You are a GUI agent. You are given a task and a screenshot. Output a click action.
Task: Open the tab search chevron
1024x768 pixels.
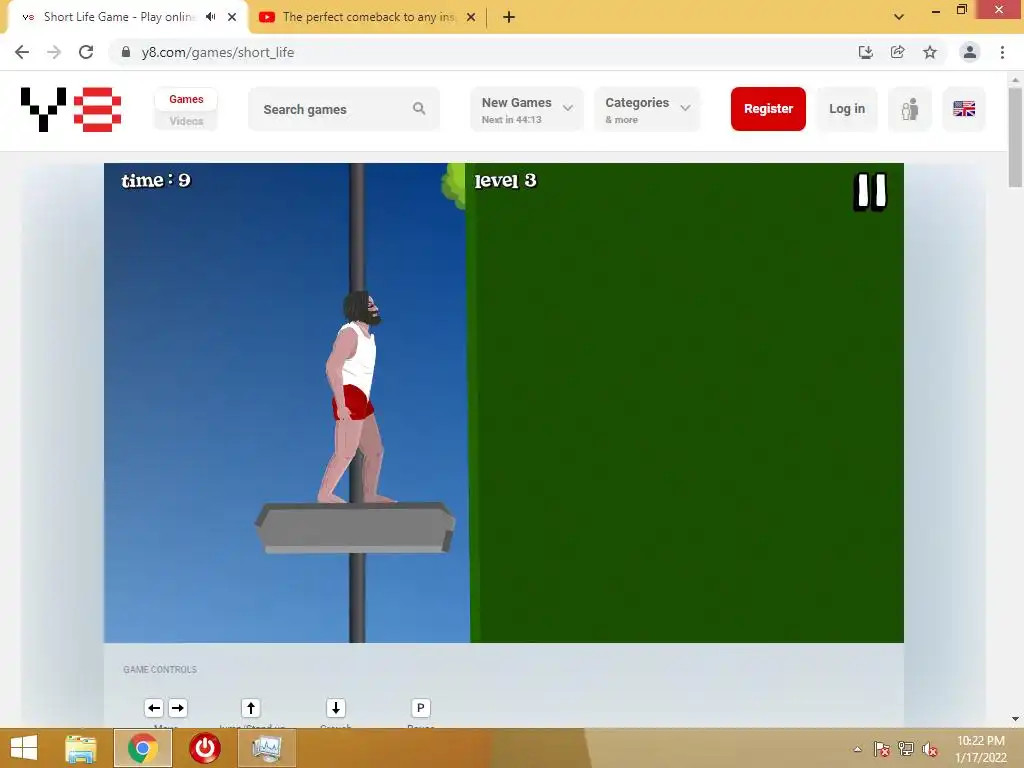(899, 17)
